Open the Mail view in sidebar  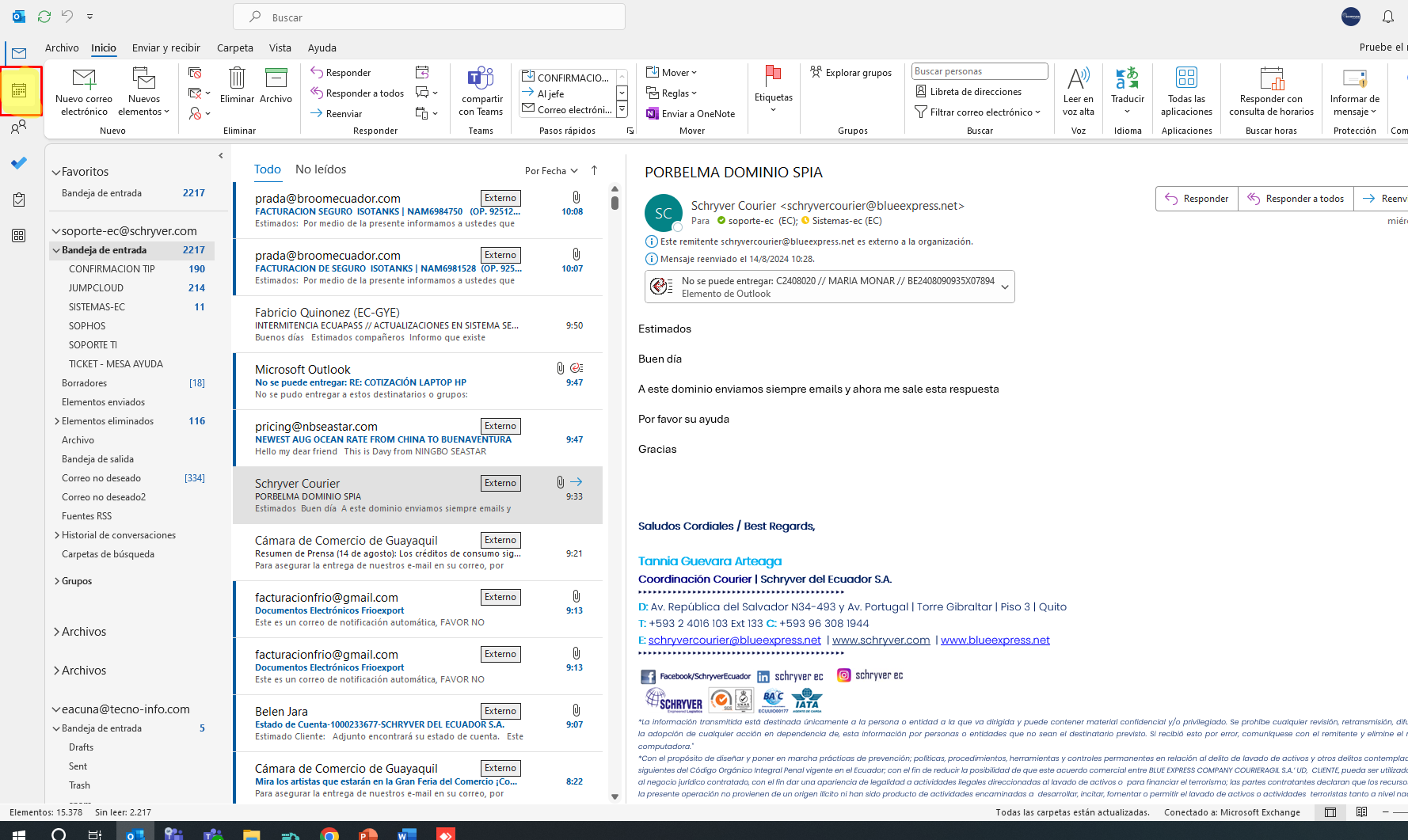pos(19,53)
